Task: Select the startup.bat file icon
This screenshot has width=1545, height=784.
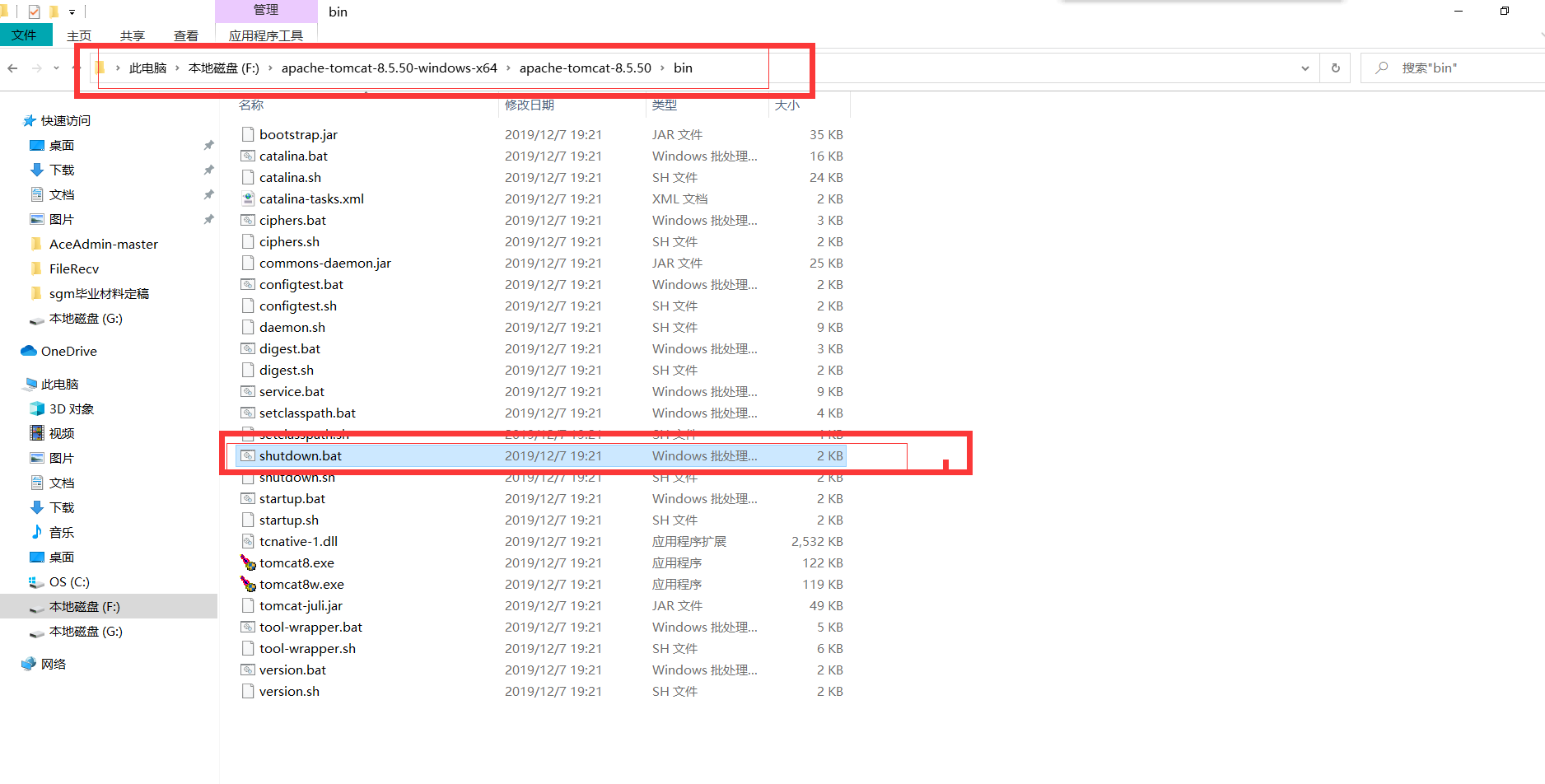Action: pos(248,498)
